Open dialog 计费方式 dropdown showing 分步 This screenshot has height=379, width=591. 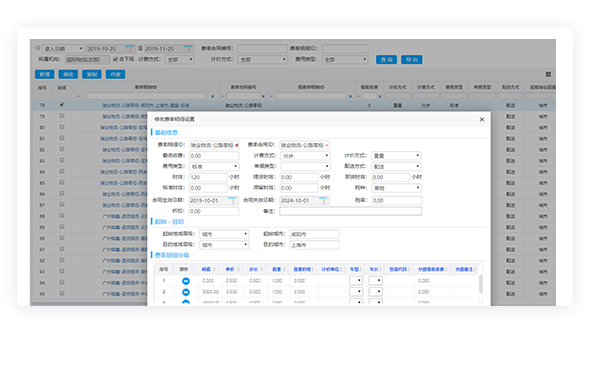click(305, 156)
